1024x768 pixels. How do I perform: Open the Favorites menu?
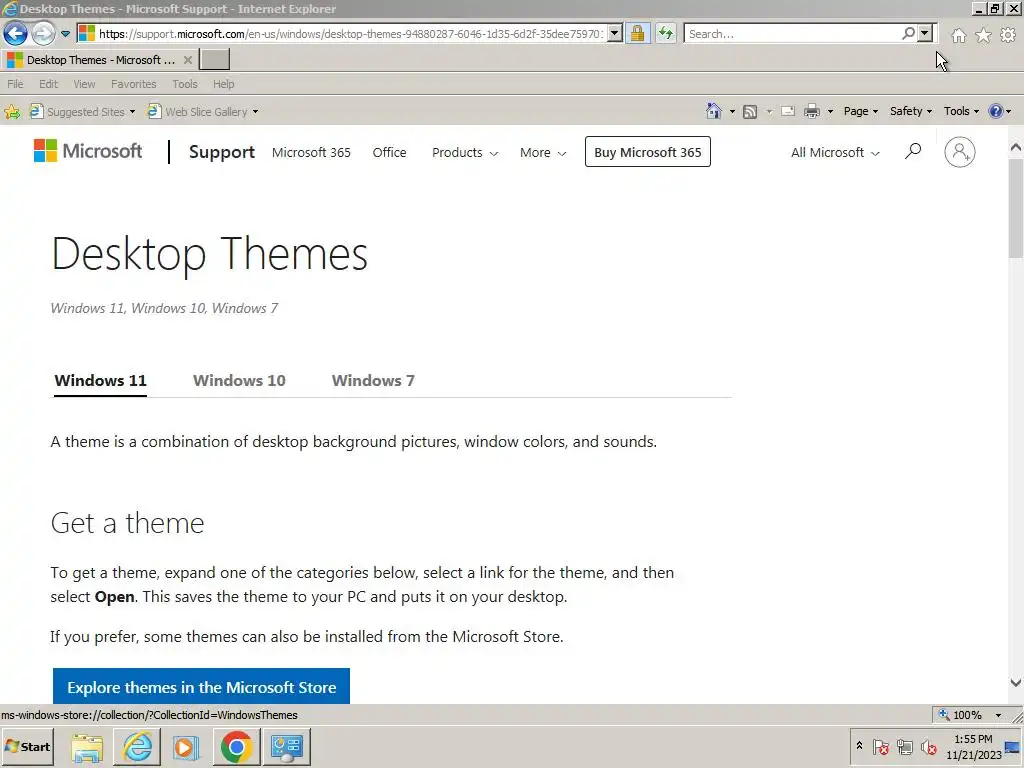[x=133, y=84]
